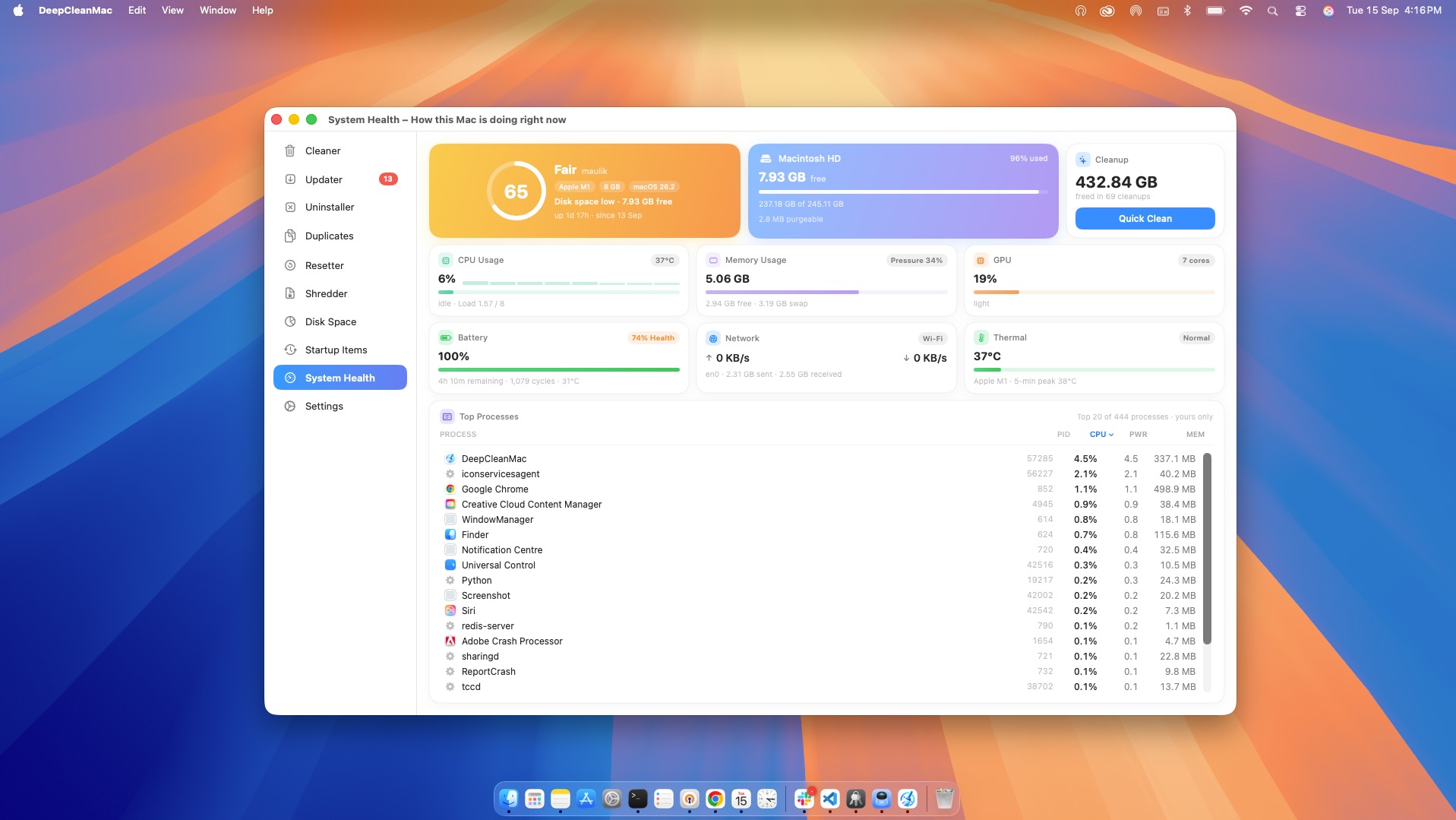Click the Disk Space pie icon
Screen dimensions: 1456x820
click(290, 321)
